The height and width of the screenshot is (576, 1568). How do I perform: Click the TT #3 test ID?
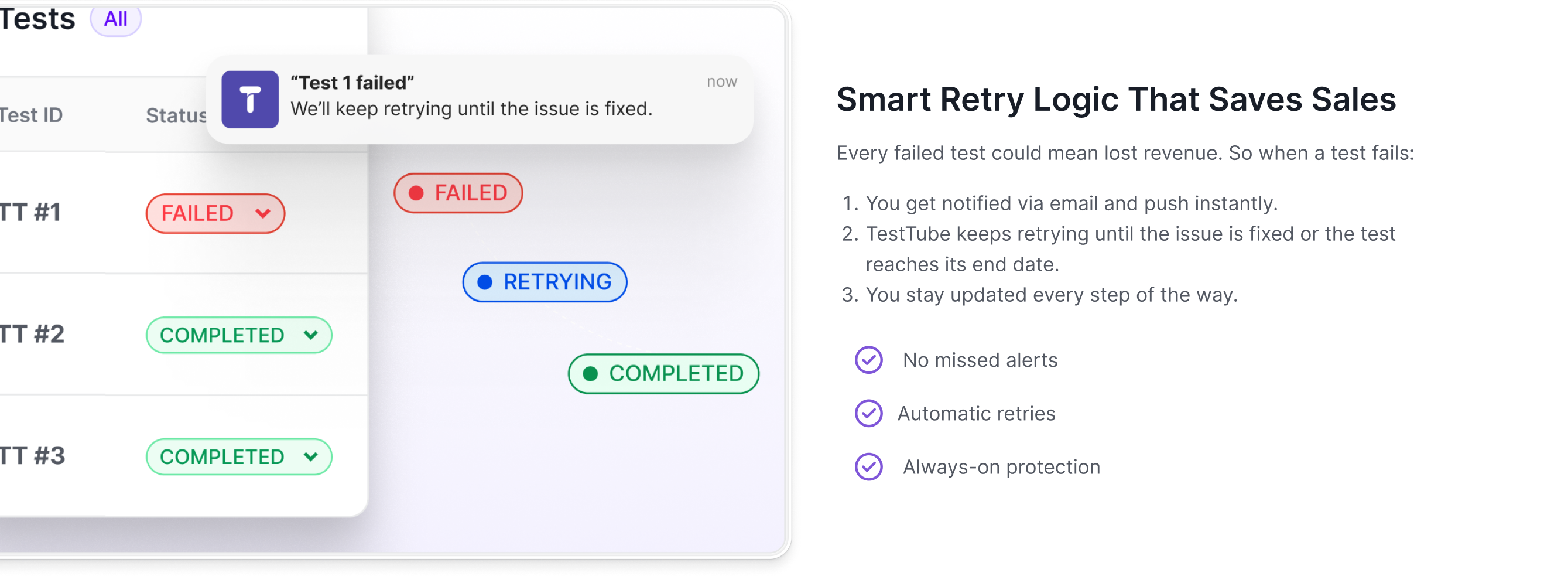click(x=33, y=456)
